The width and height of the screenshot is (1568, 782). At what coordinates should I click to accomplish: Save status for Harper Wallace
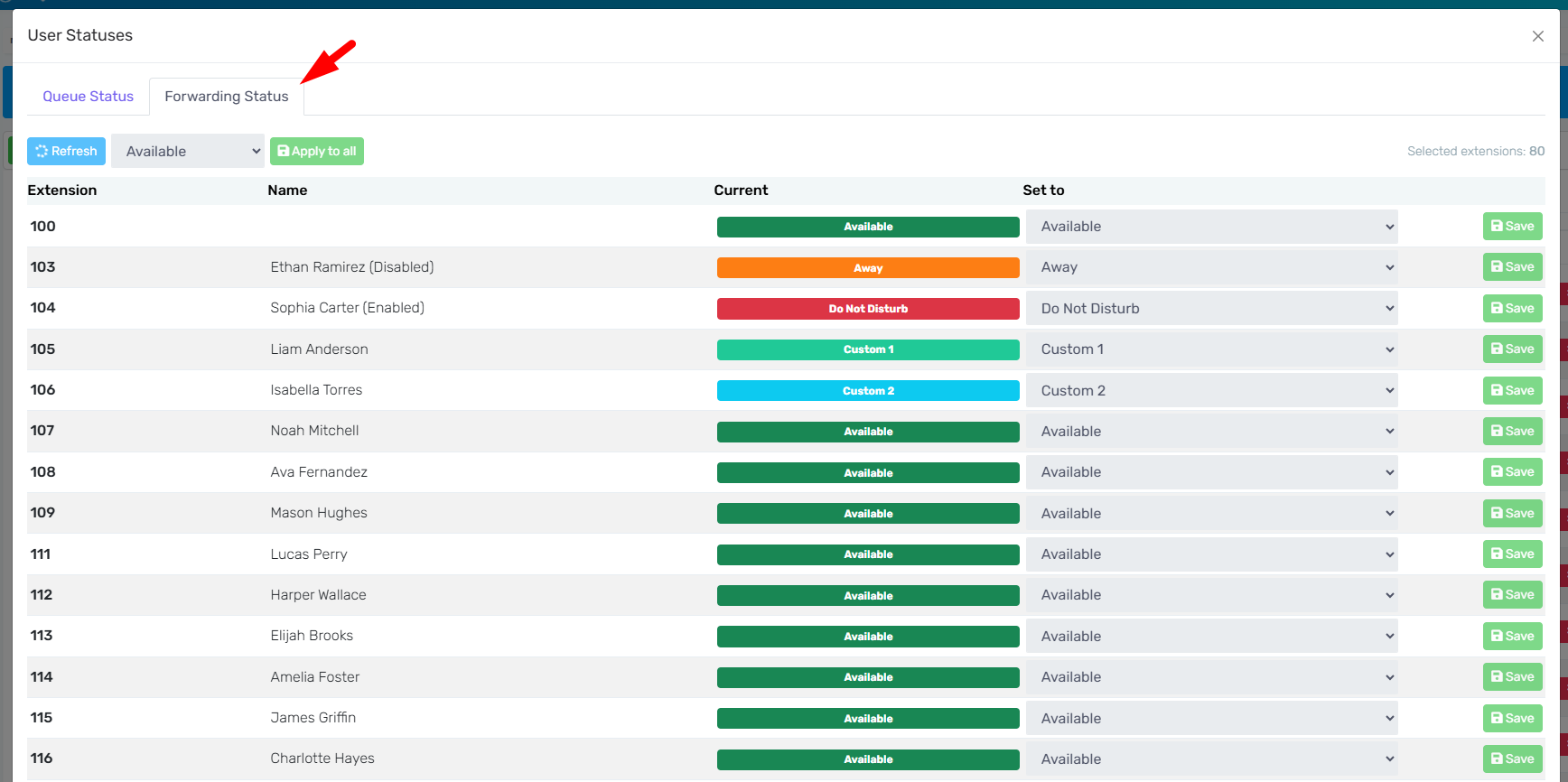click(x=1512, y=595)
